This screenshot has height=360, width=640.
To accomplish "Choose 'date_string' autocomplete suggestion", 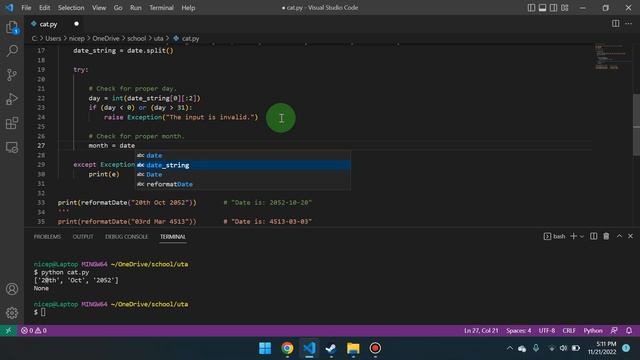I will (243, 165).
